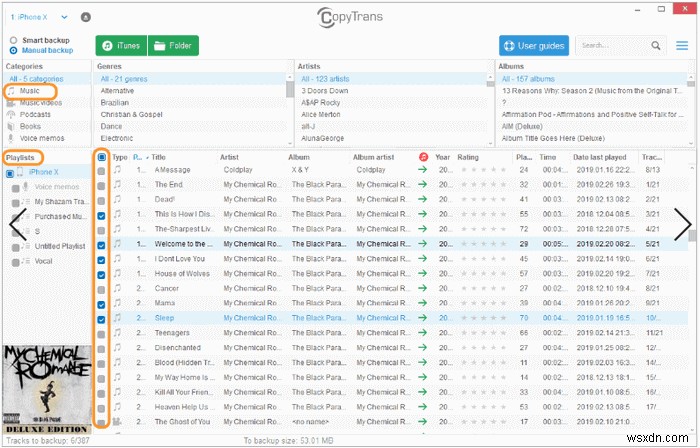The image size is (700, 448).
Task: Sort by the Time column header
Action: (547, 157)
